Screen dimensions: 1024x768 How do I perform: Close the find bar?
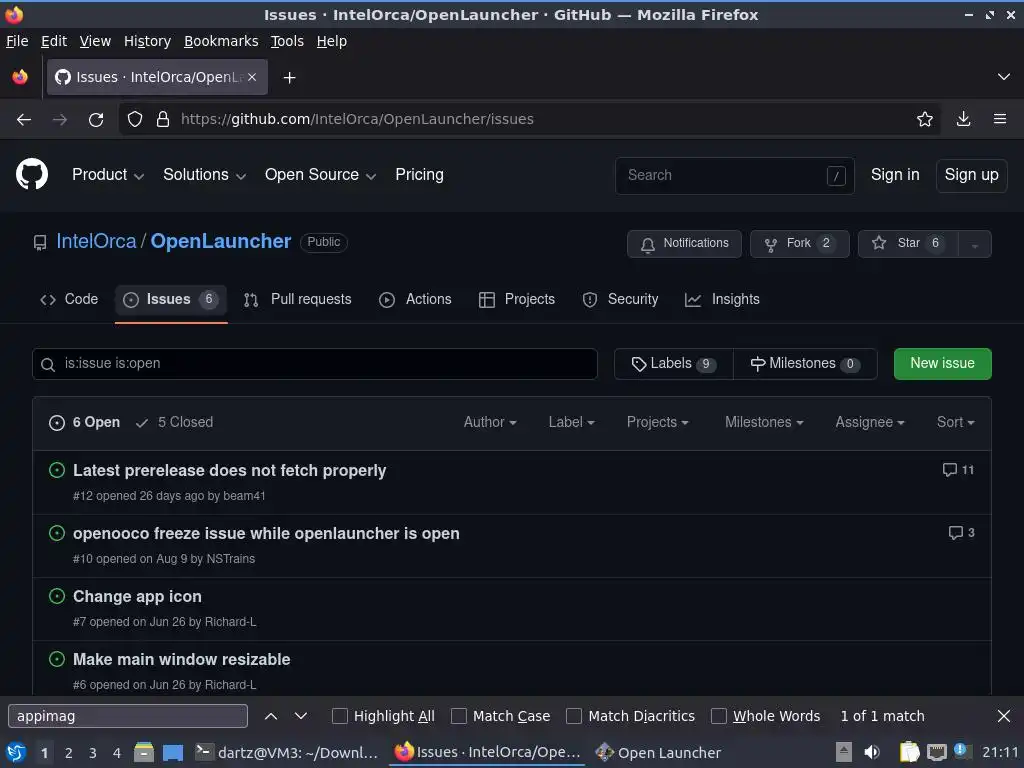pyautogui.click(x=1004, y=716)
